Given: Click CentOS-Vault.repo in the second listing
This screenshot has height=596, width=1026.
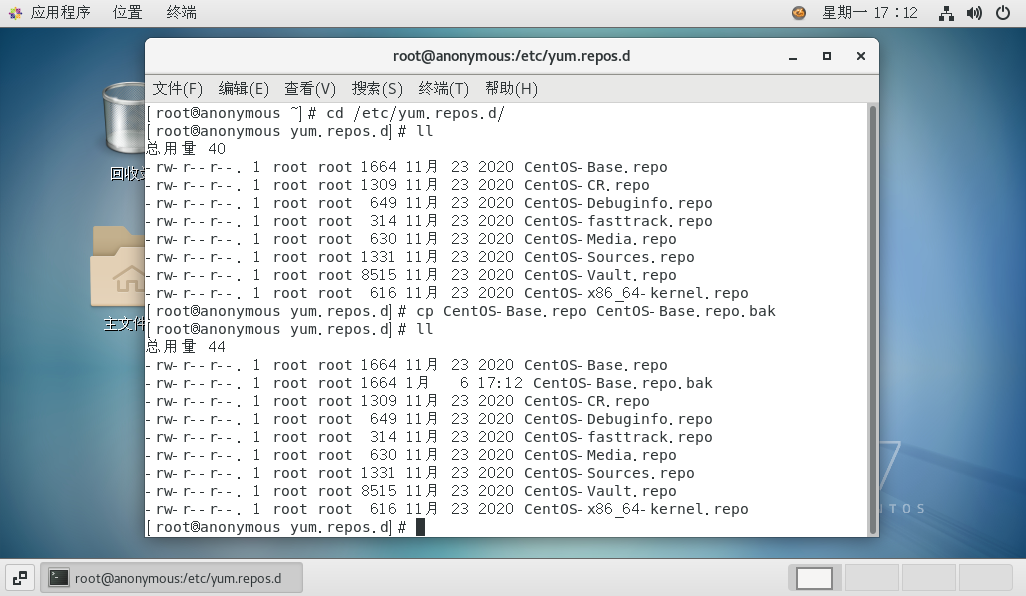Looking at the screenshot, I should [x=600, y=491].
